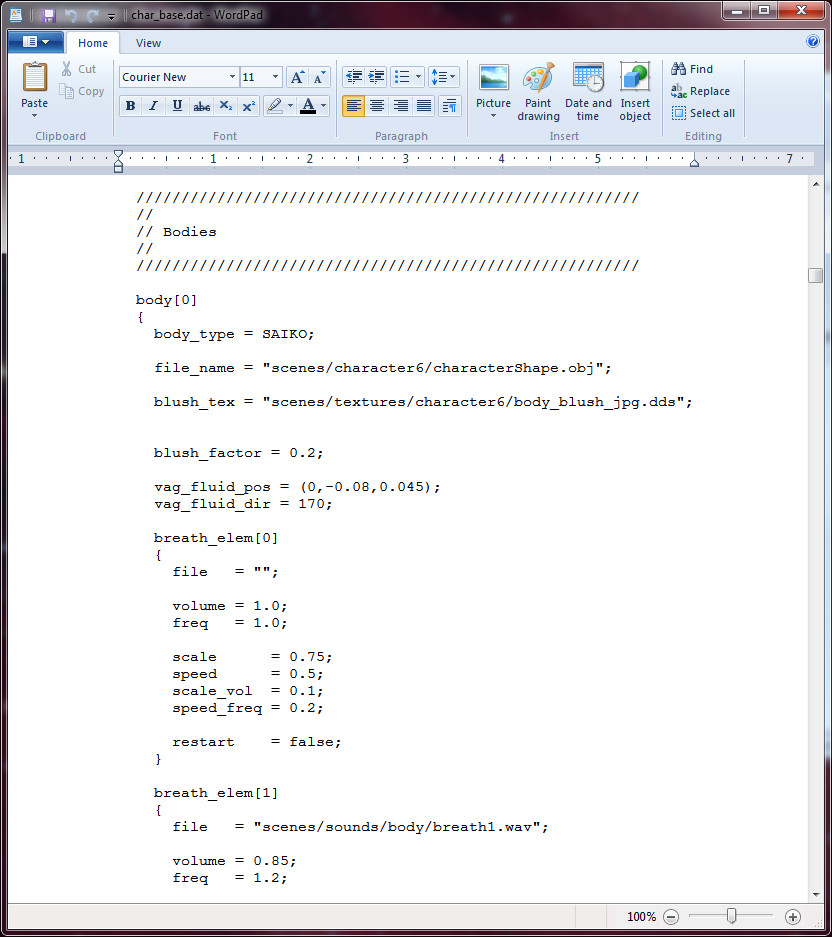Viewport: 832px width, 937px height.
Task: Maximize the WordPad window
Action: tap(764, 10)
